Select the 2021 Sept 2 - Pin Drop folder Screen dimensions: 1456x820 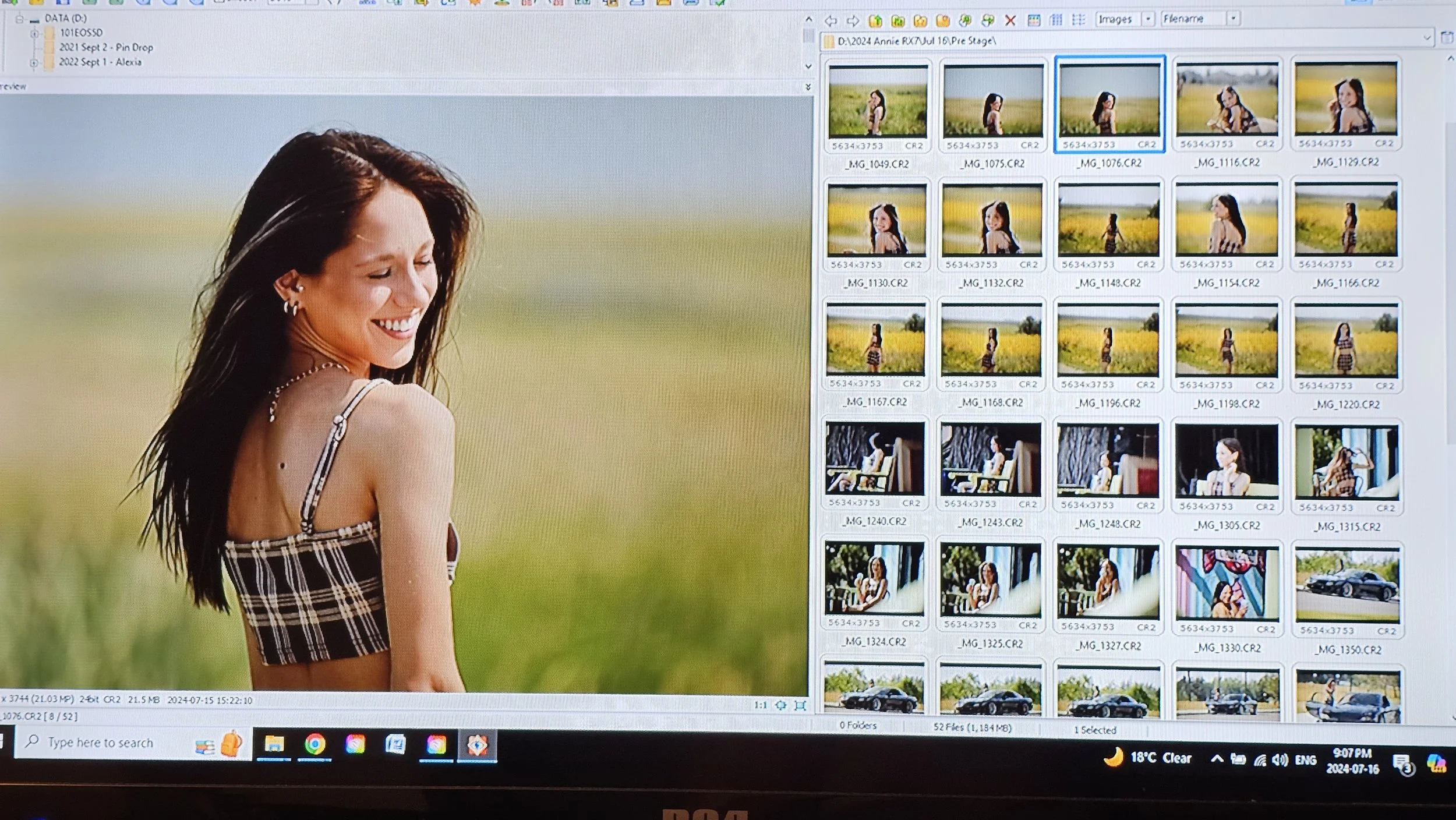105,48
